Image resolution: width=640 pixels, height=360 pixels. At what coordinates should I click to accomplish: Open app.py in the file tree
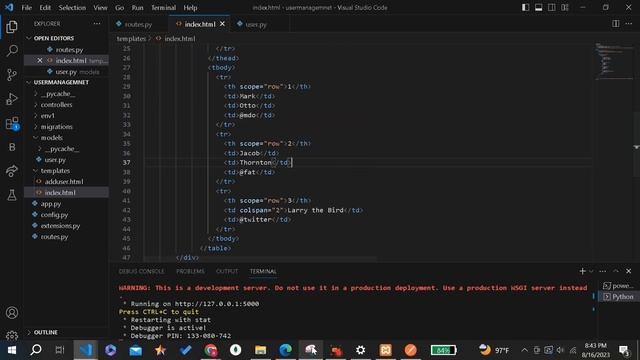[51, 204]
